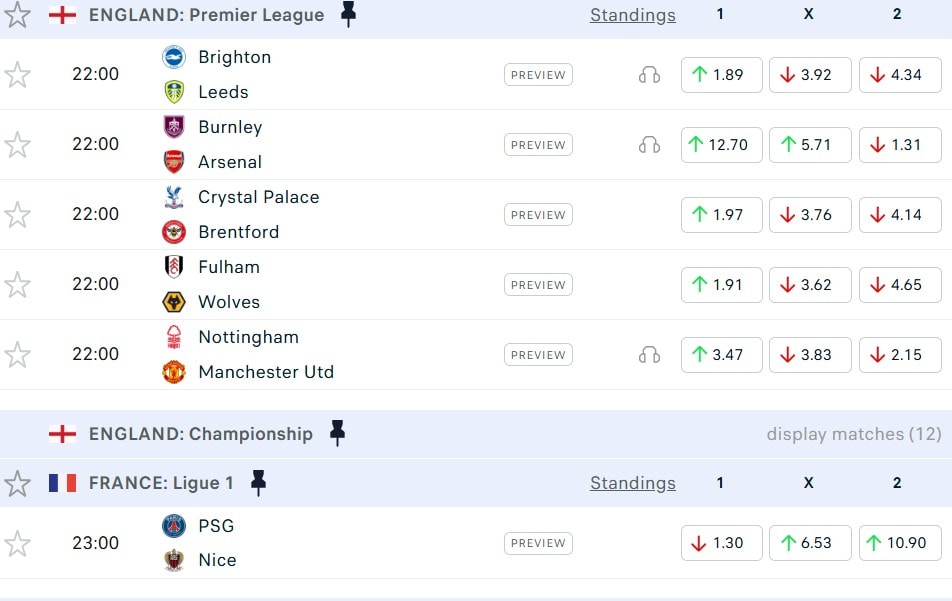Screen dimensions: 952x601
Task: Open audio commentary for Burnley vs Arsenal
Action: pyautogui.click(x=649, y=145)
